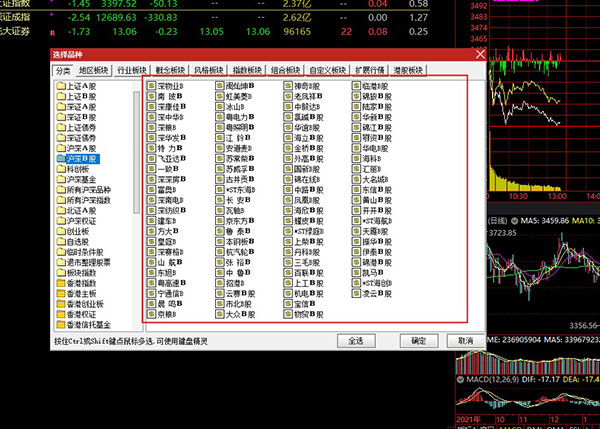
Task: Open the 上证B股 folder icon
Action: [x=61, y=96]
